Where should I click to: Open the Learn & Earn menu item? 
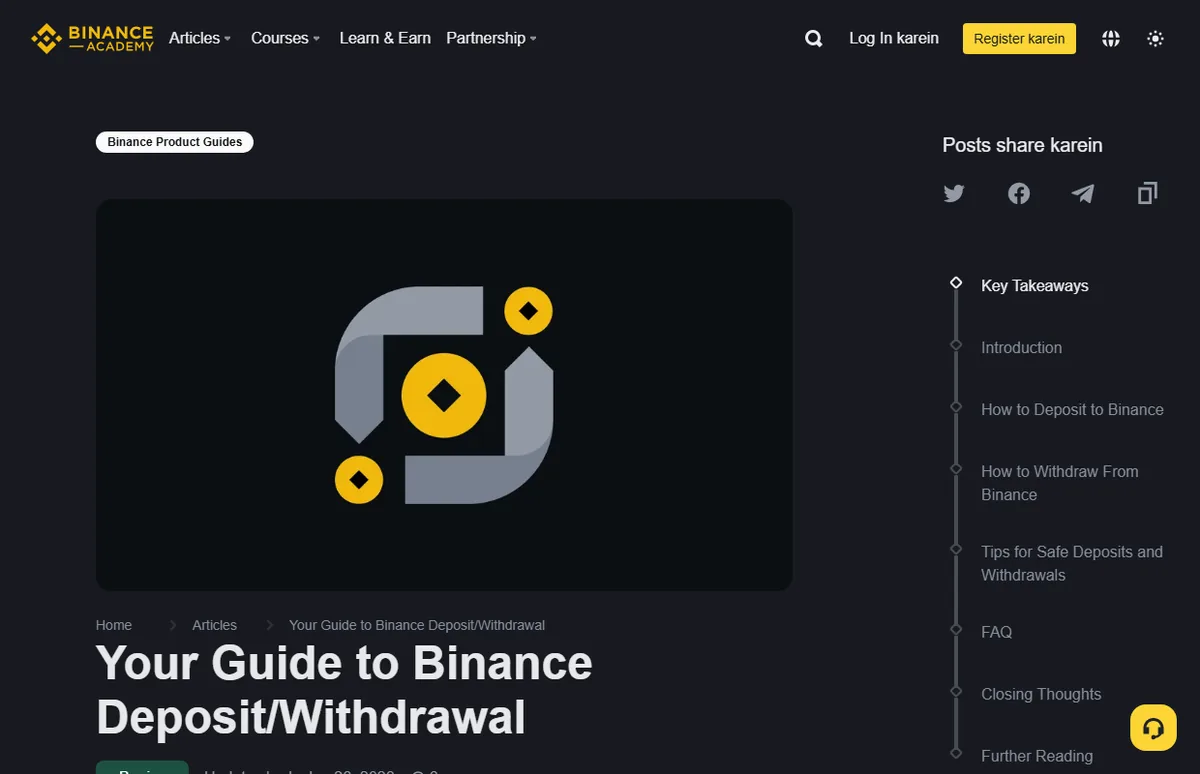click(x=385, y=38)
